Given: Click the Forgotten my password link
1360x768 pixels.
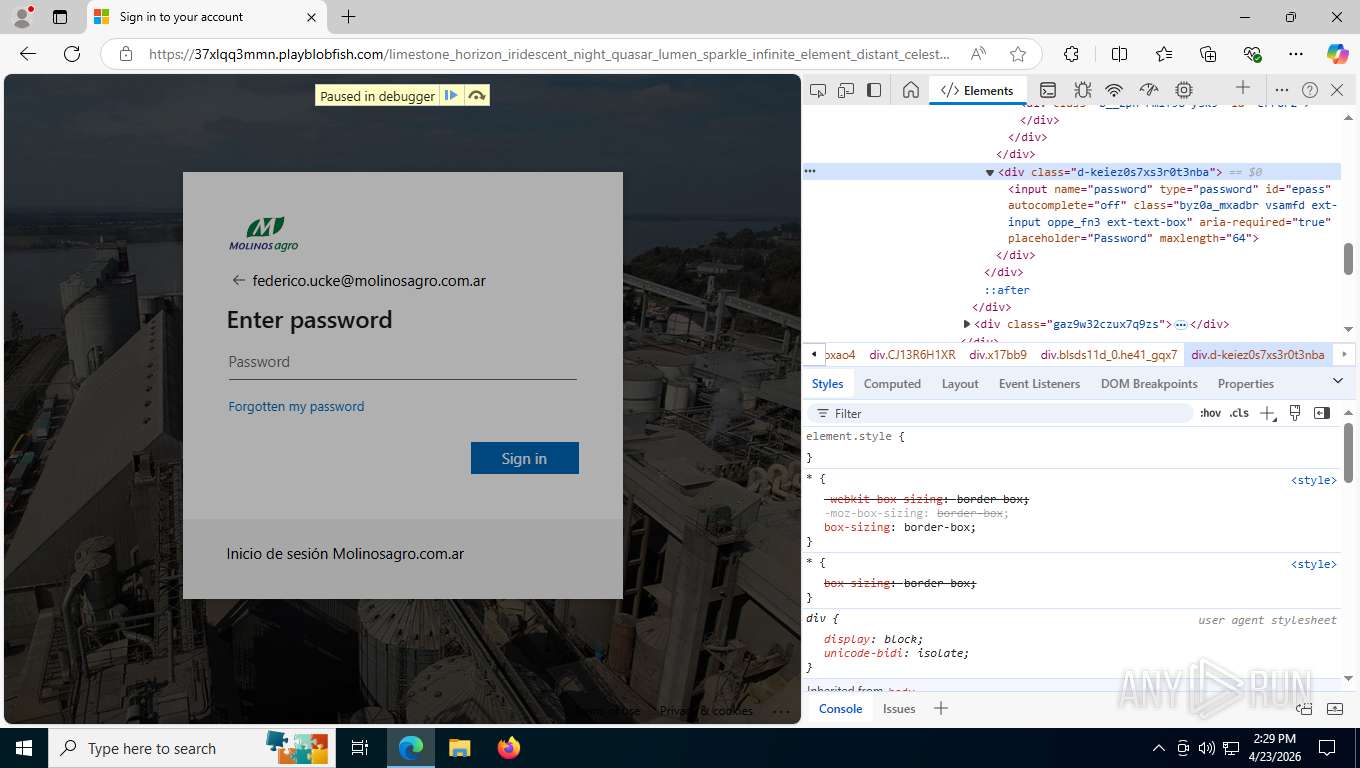Looking at the screenshot, I should point(296,407).
